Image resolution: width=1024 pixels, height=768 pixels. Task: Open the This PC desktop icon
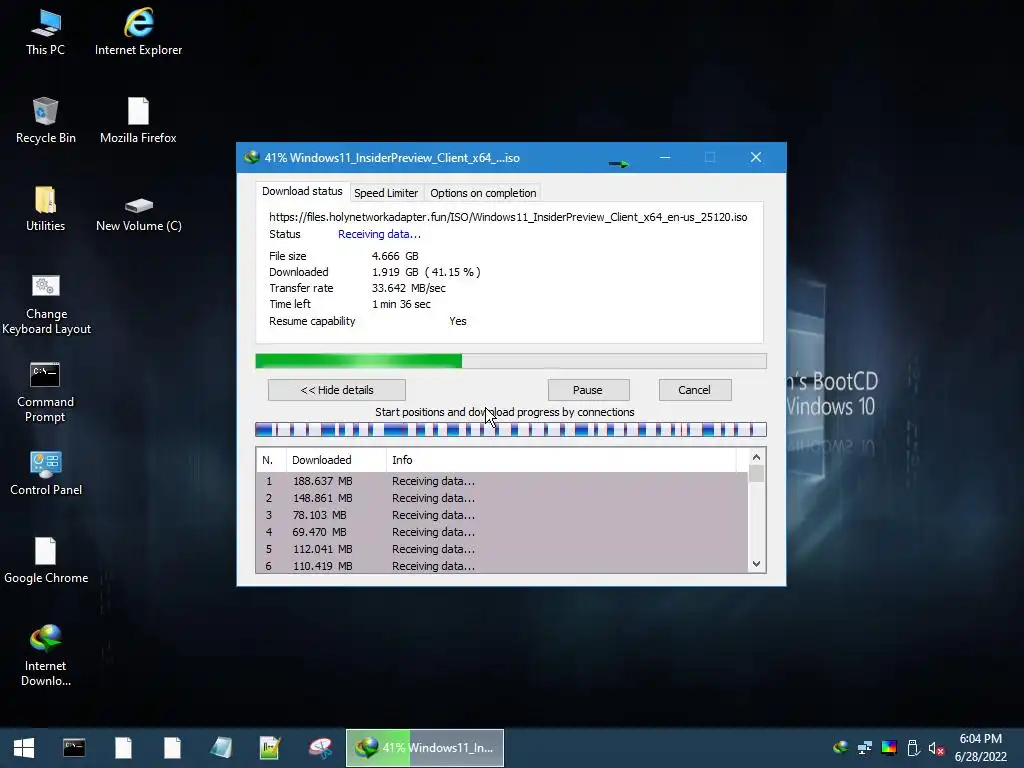(45, 32)
